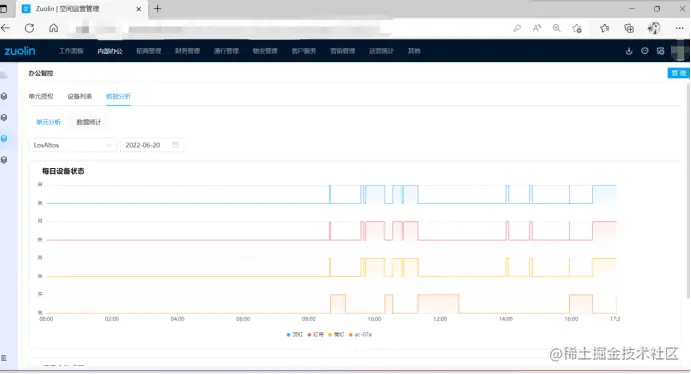Select the active 数据分析 tab
Image resolution: width=691 pixels, height=374 pixels.
pyautogui.click(x=119, y=96)
